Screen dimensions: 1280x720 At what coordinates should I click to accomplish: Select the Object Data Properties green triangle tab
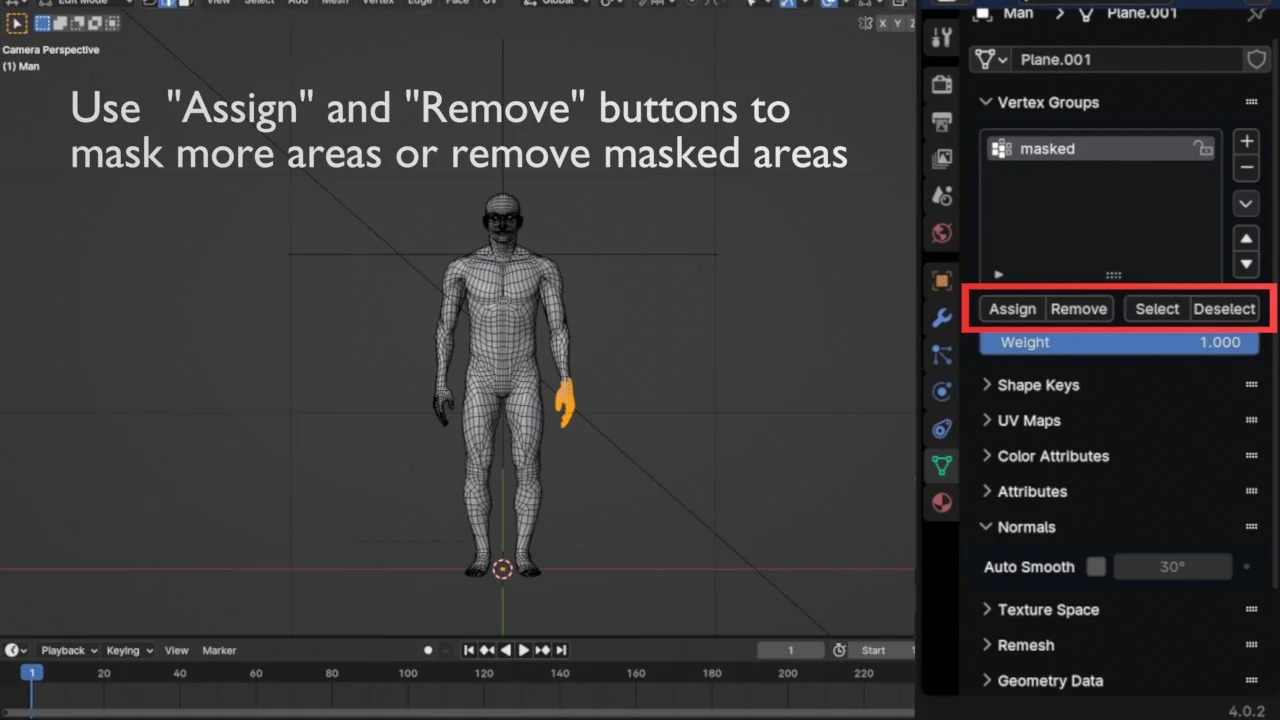click(x=941, y=465)
